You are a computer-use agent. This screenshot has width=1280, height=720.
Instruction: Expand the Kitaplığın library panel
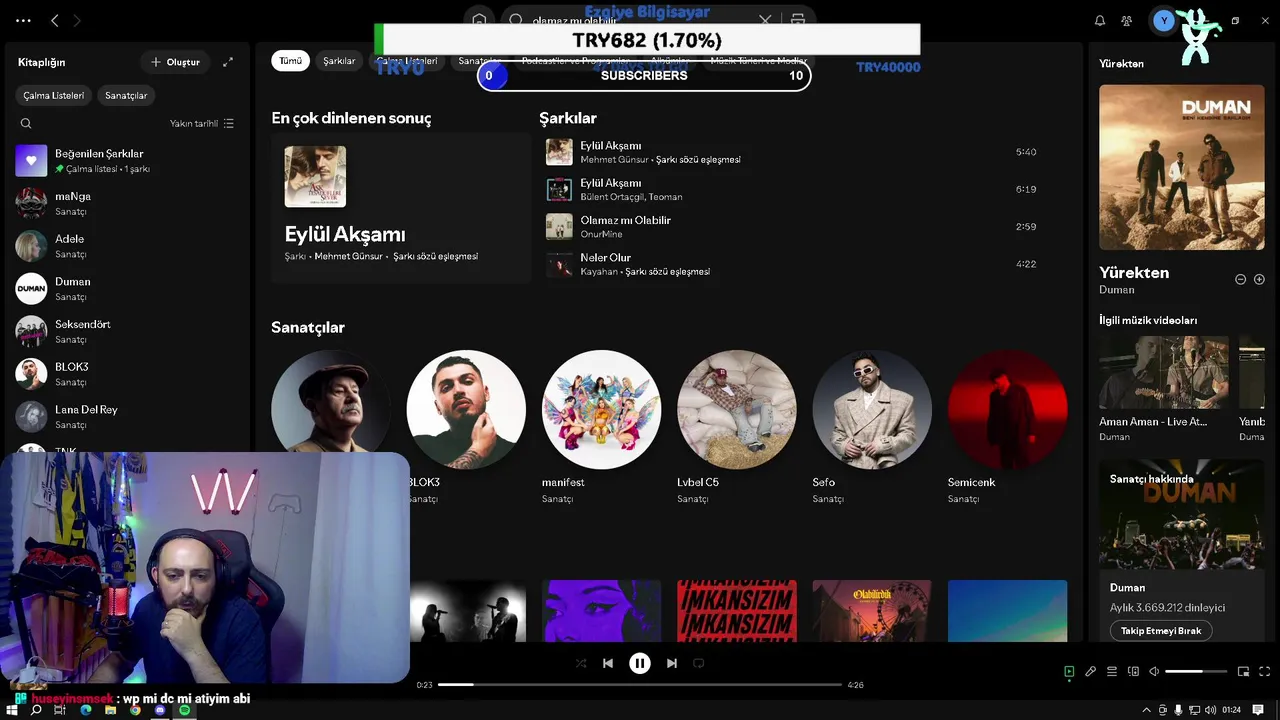[228, 62]
